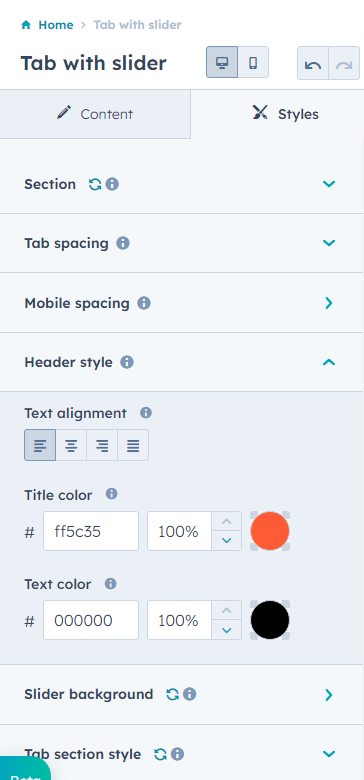This screenshot has height=780, width=364.
Task: Open the orange Title color swatch
Action: 270,531
